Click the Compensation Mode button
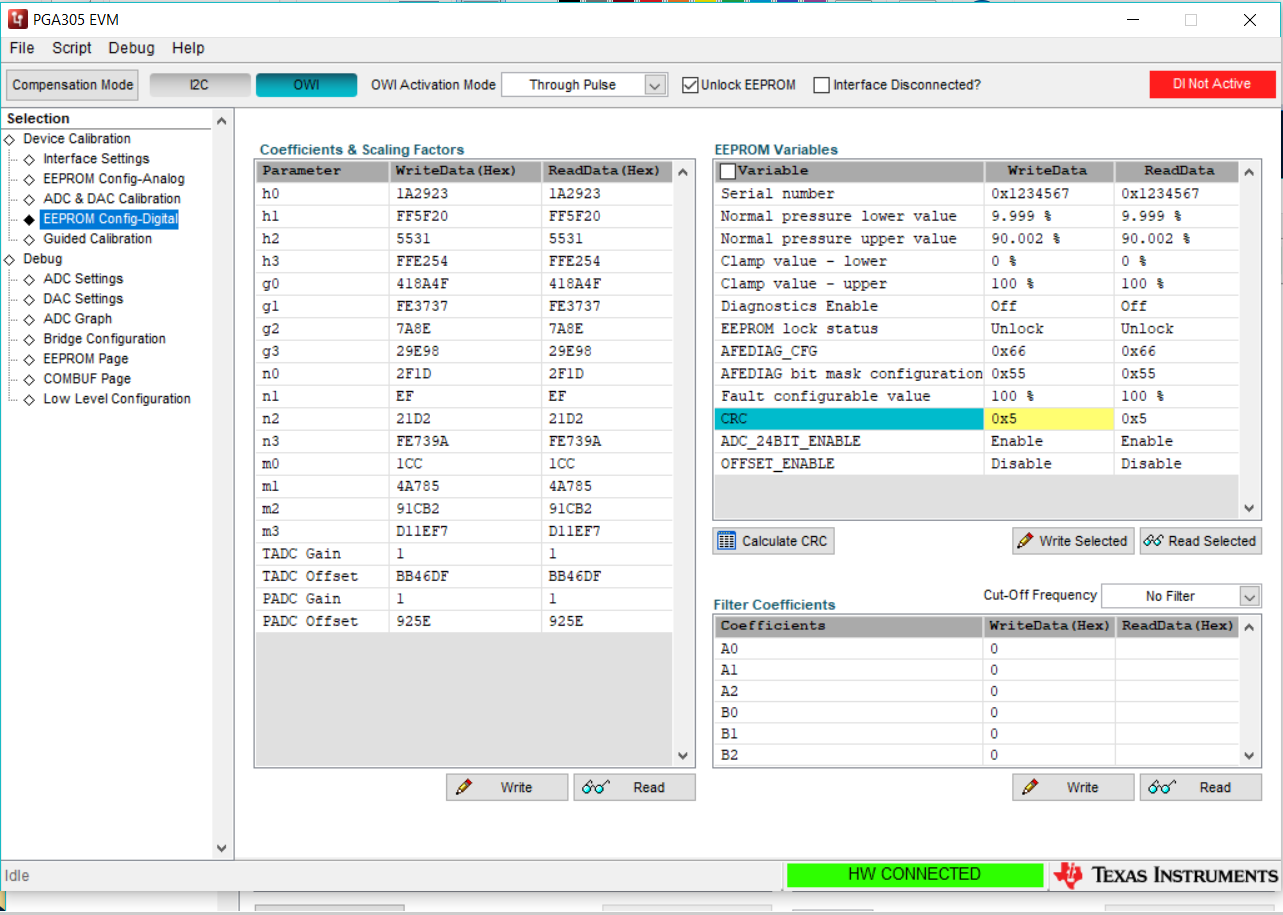This screenshot has width=1283, height=915. tap(73, 85)
